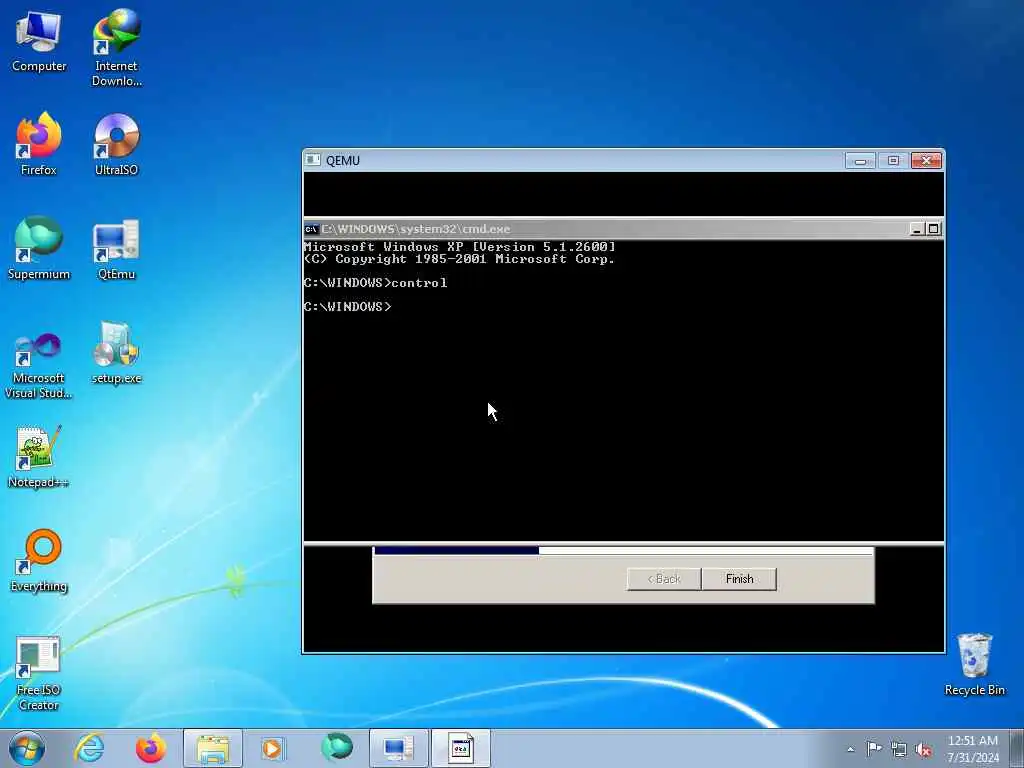Open the Microsoft Visual Studio shortcut
1024x768 pixels.
(x=39, y=364)
